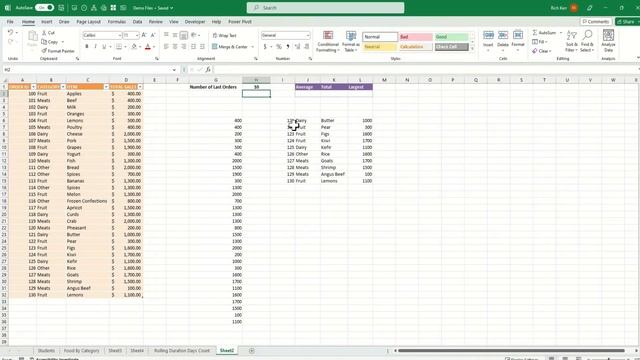Open the File menu tab

pyautogui.click(x=10, y=22)
